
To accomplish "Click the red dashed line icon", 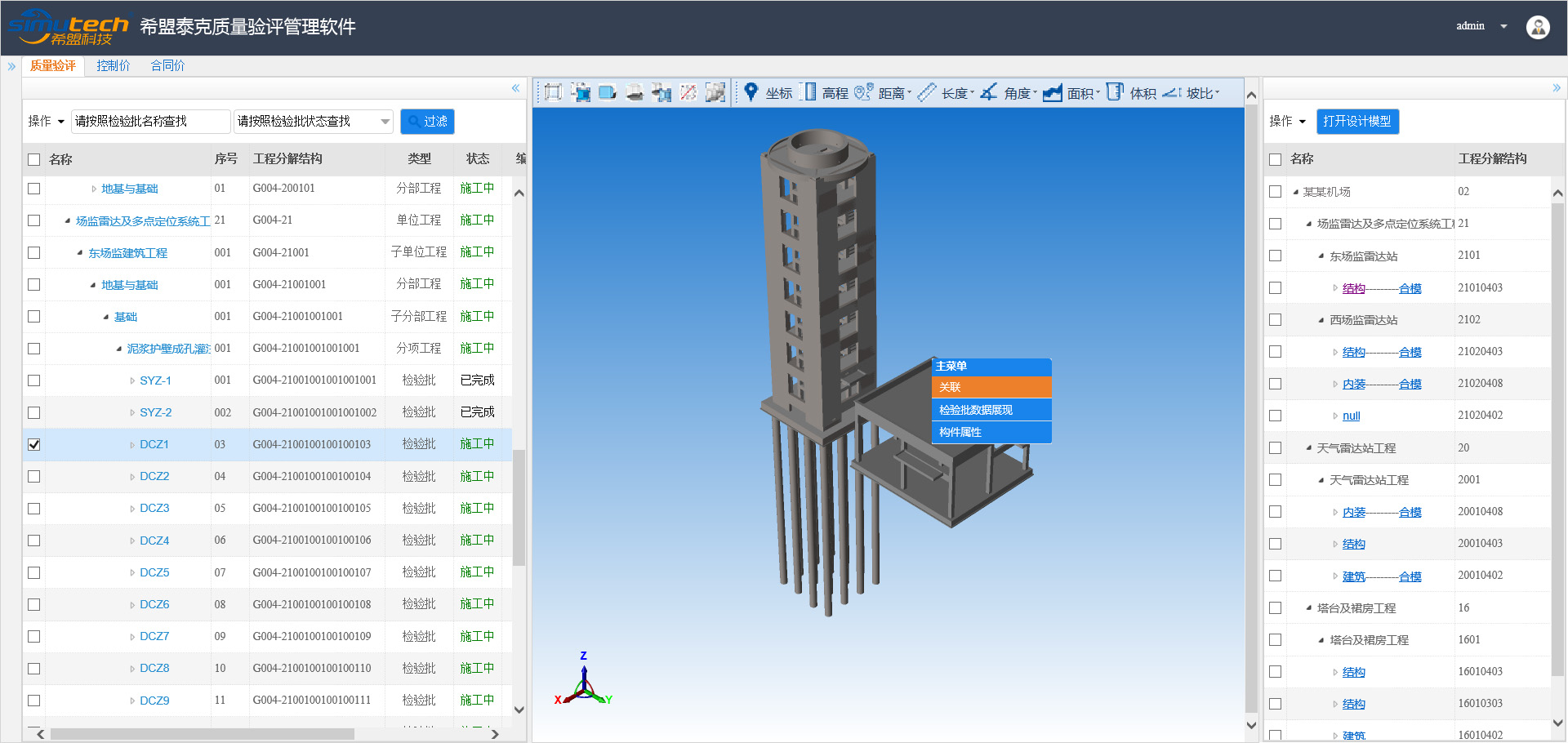I will 688,92.
